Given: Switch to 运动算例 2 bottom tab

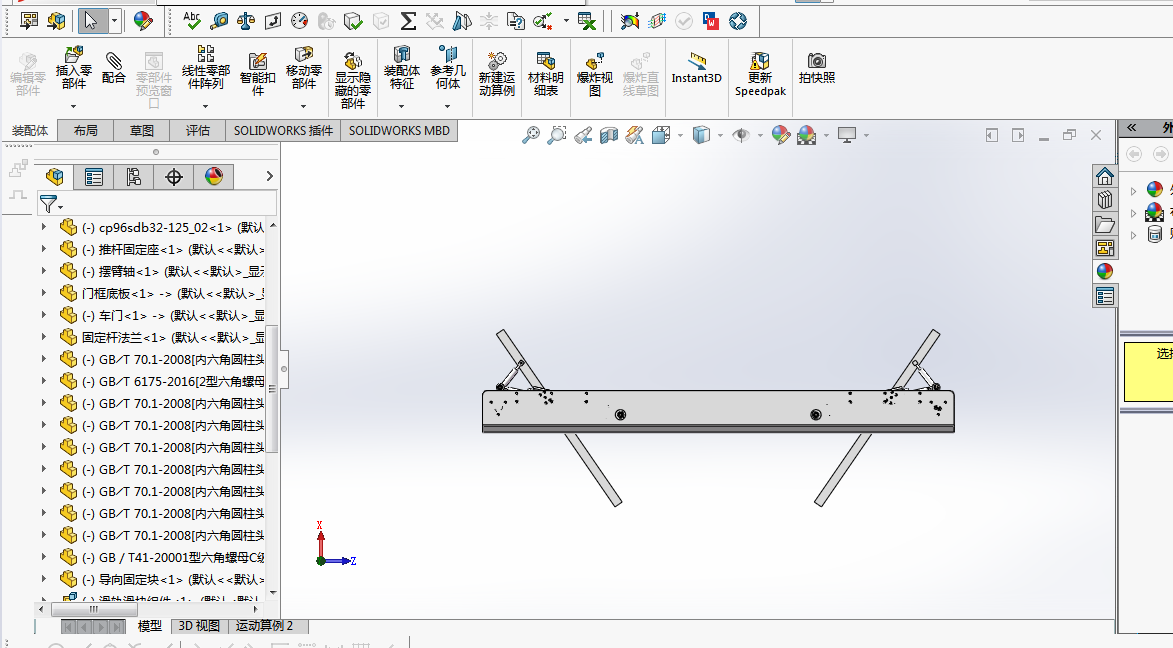Looking at the screenshot, I should coord(265,626).
